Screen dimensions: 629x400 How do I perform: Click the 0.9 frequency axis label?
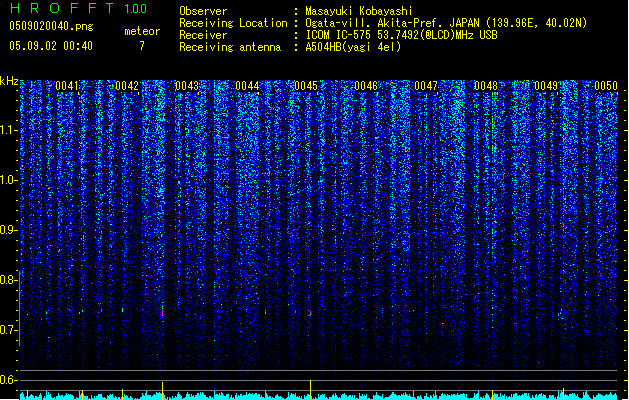8,230
